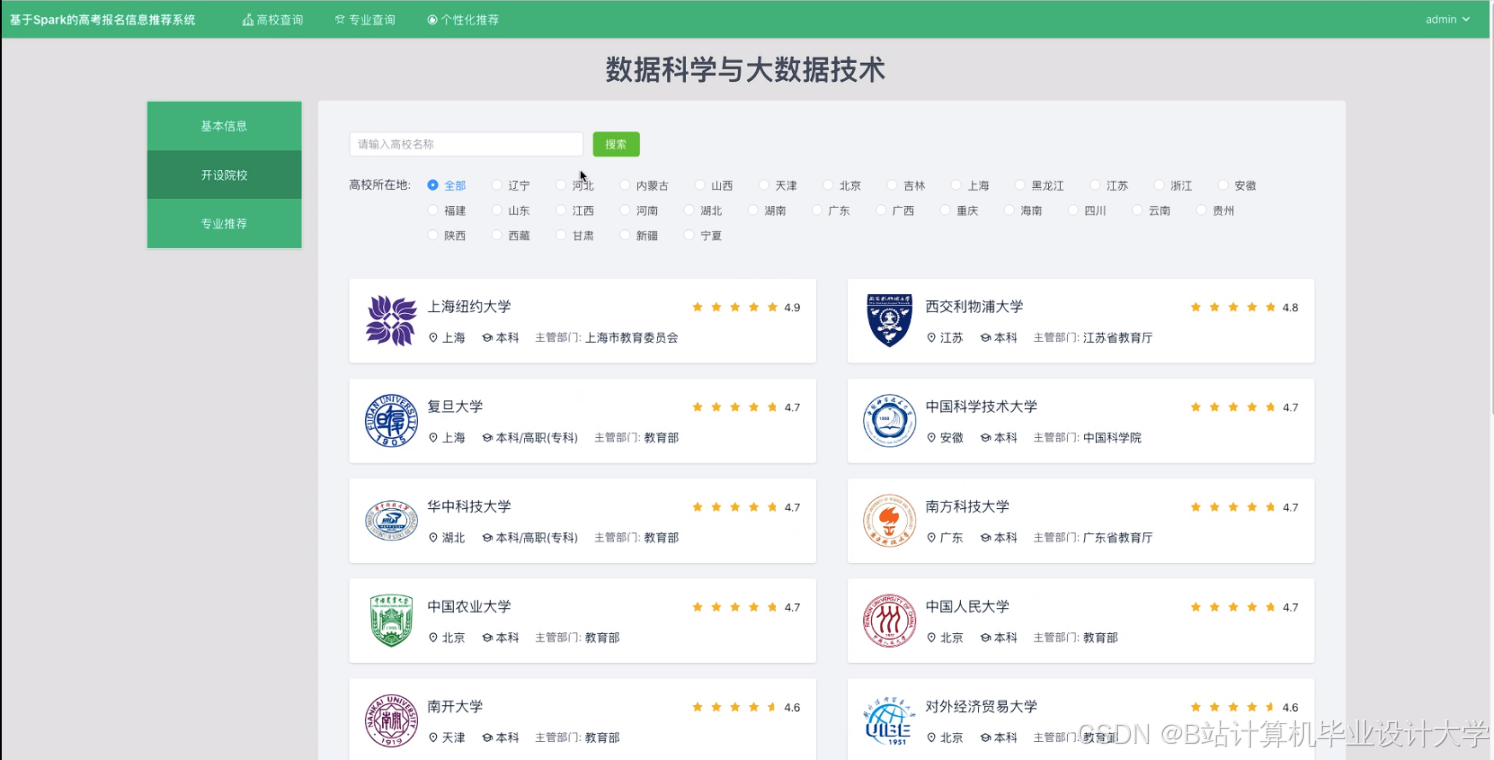Screen dimensions: 1494x760
Task: Click the 上海纽约大学 purple flower logo
Action: click(391, 320)
